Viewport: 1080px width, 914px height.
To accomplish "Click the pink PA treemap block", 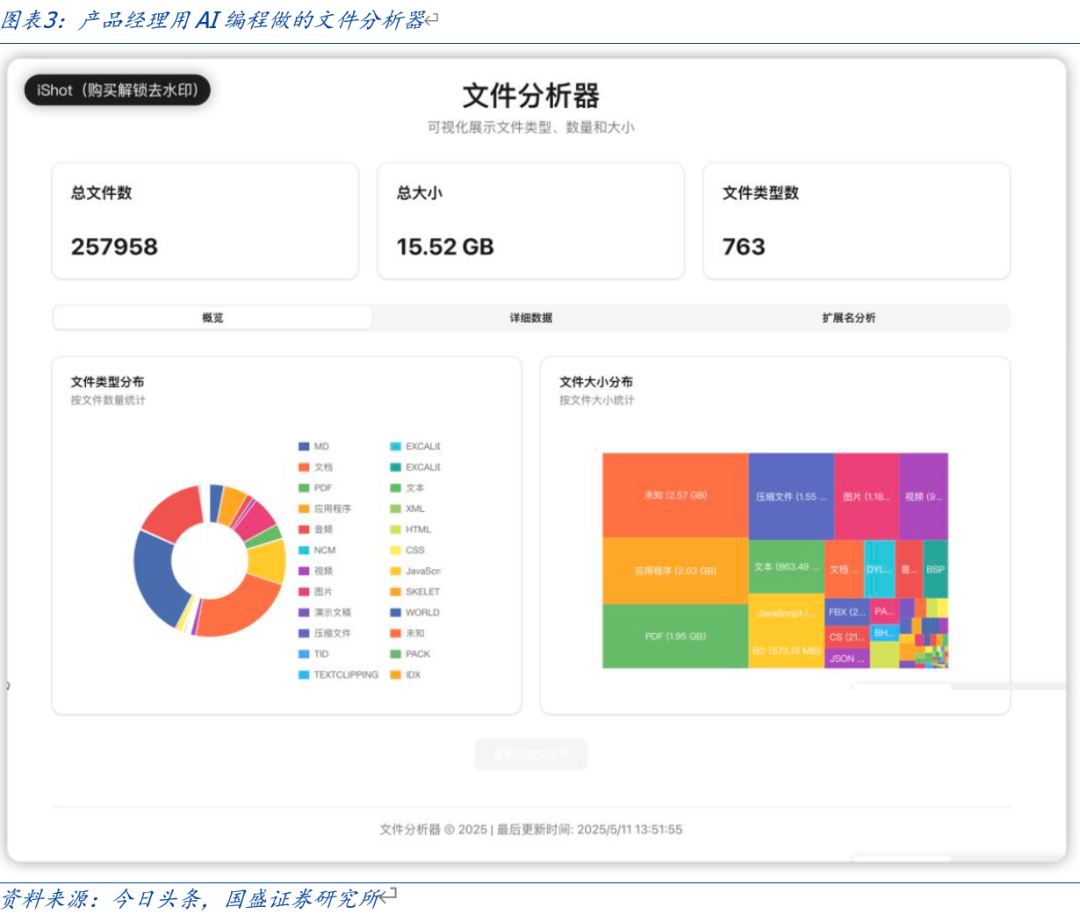I will [884, 611].
